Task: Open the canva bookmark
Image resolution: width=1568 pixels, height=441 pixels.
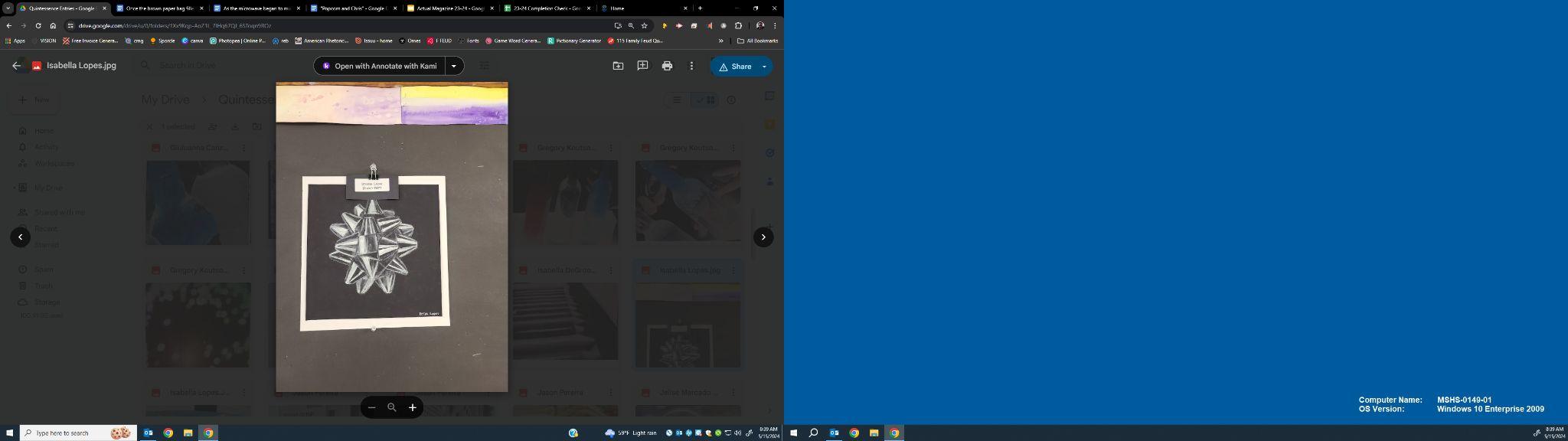Action: 193,41
